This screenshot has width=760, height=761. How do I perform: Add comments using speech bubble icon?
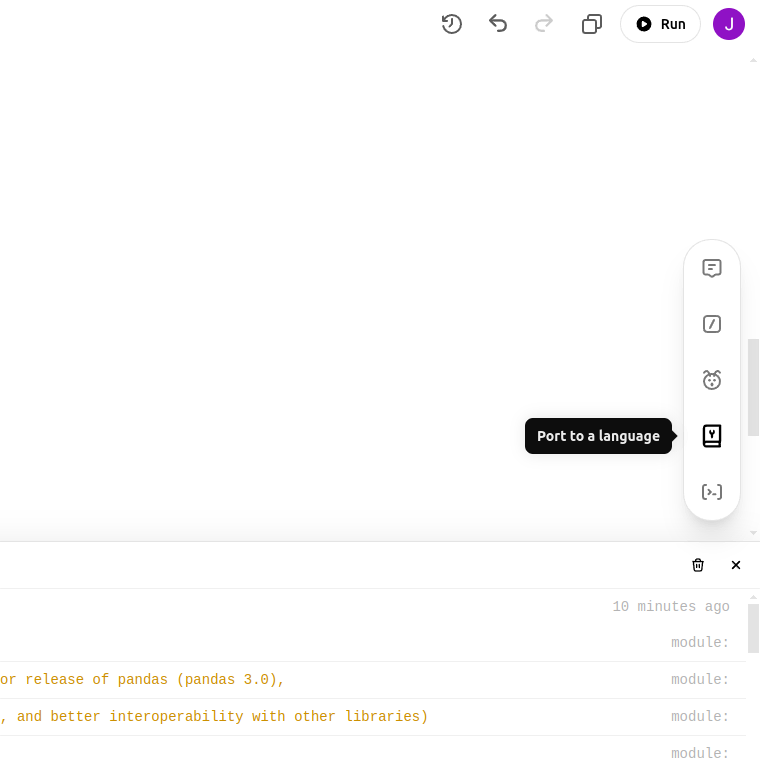click(x=712, y=268)
